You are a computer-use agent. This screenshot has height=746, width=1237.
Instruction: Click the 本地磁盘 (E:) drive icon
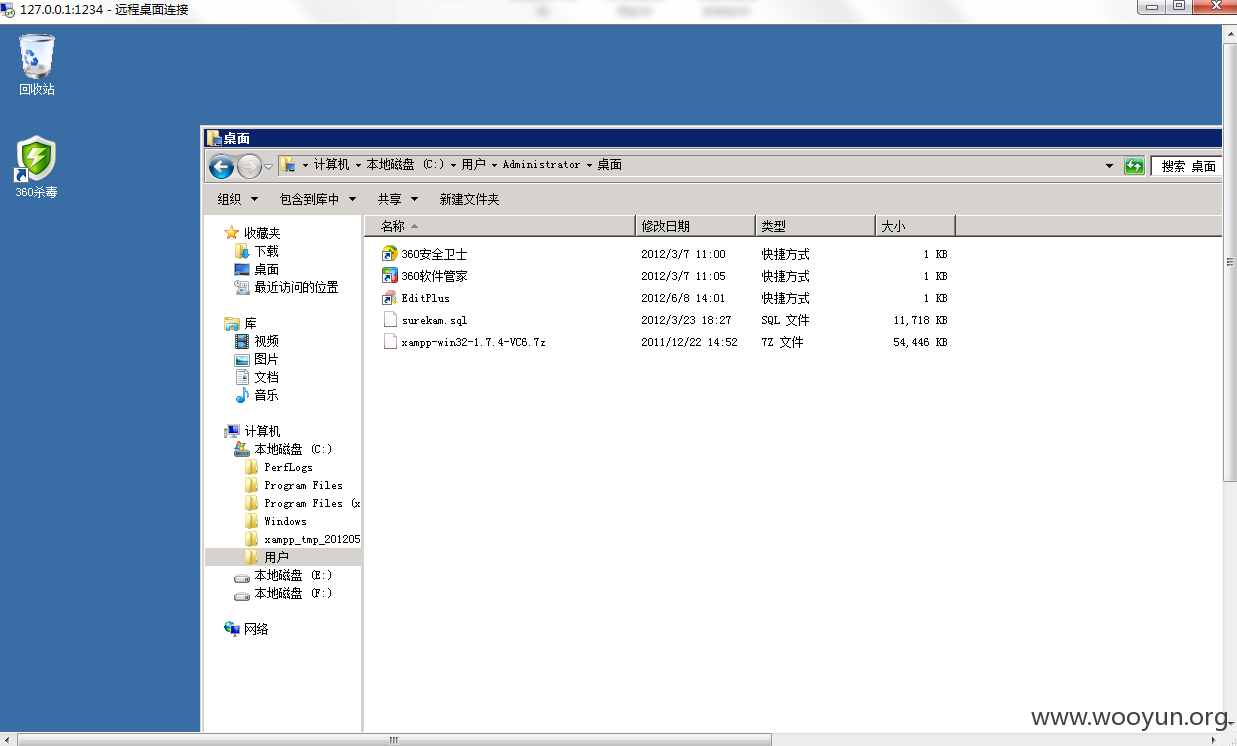[242, 576]
